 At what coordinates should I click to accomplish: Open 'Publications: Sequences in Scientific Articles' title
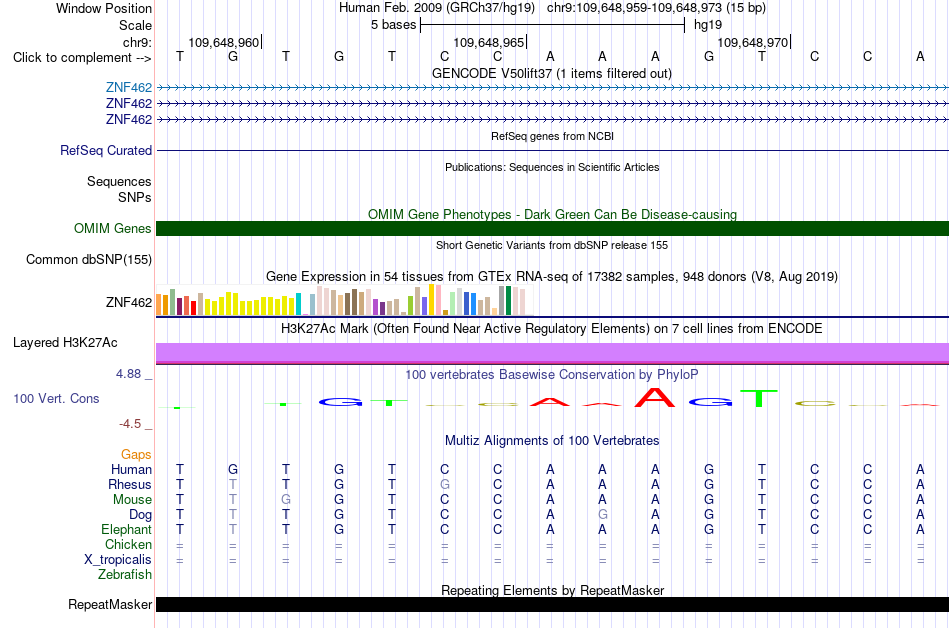(x=552, y=167)
